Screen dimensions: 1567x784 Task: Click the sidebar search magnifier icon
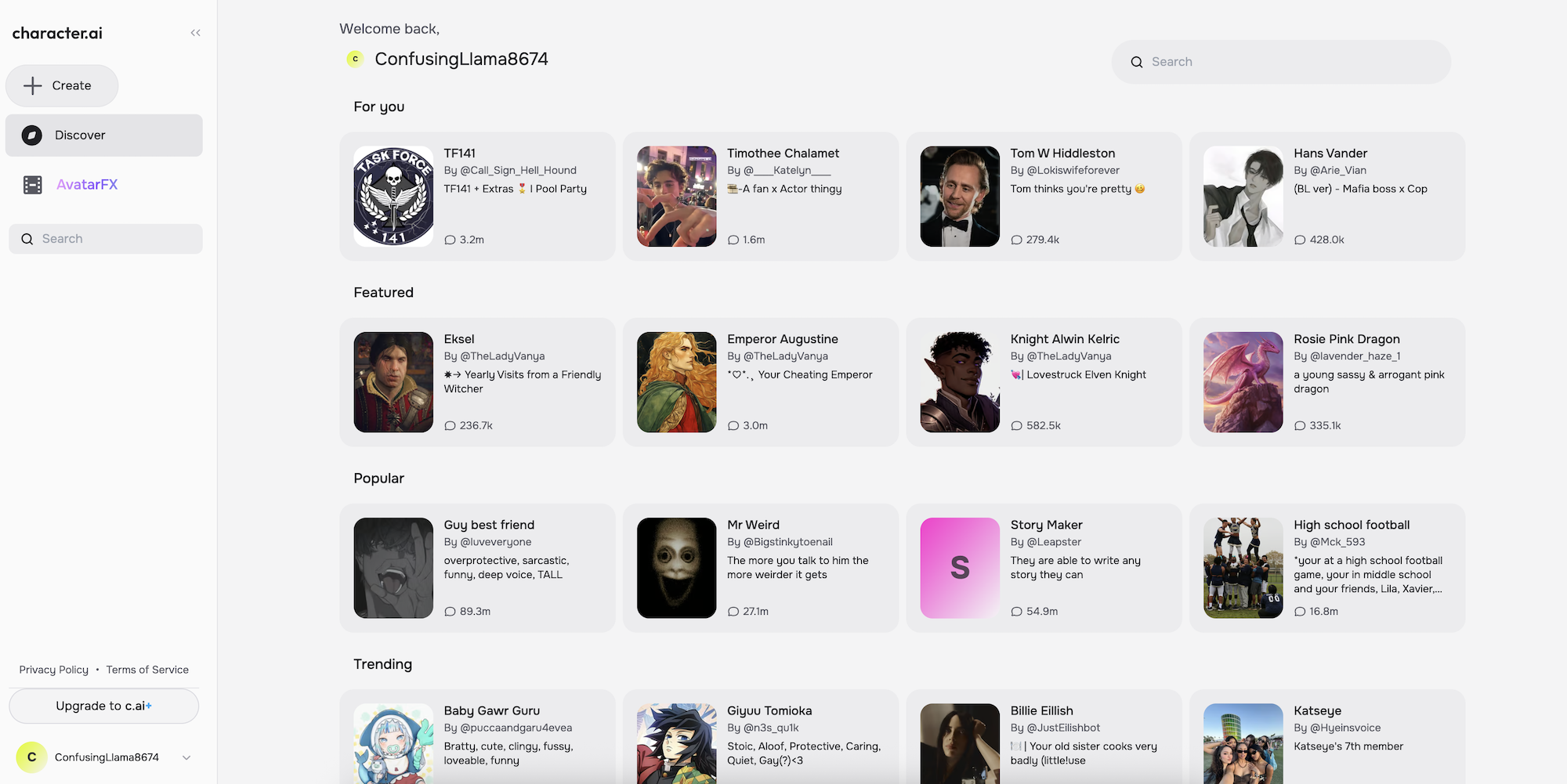(x=27, y=239)
